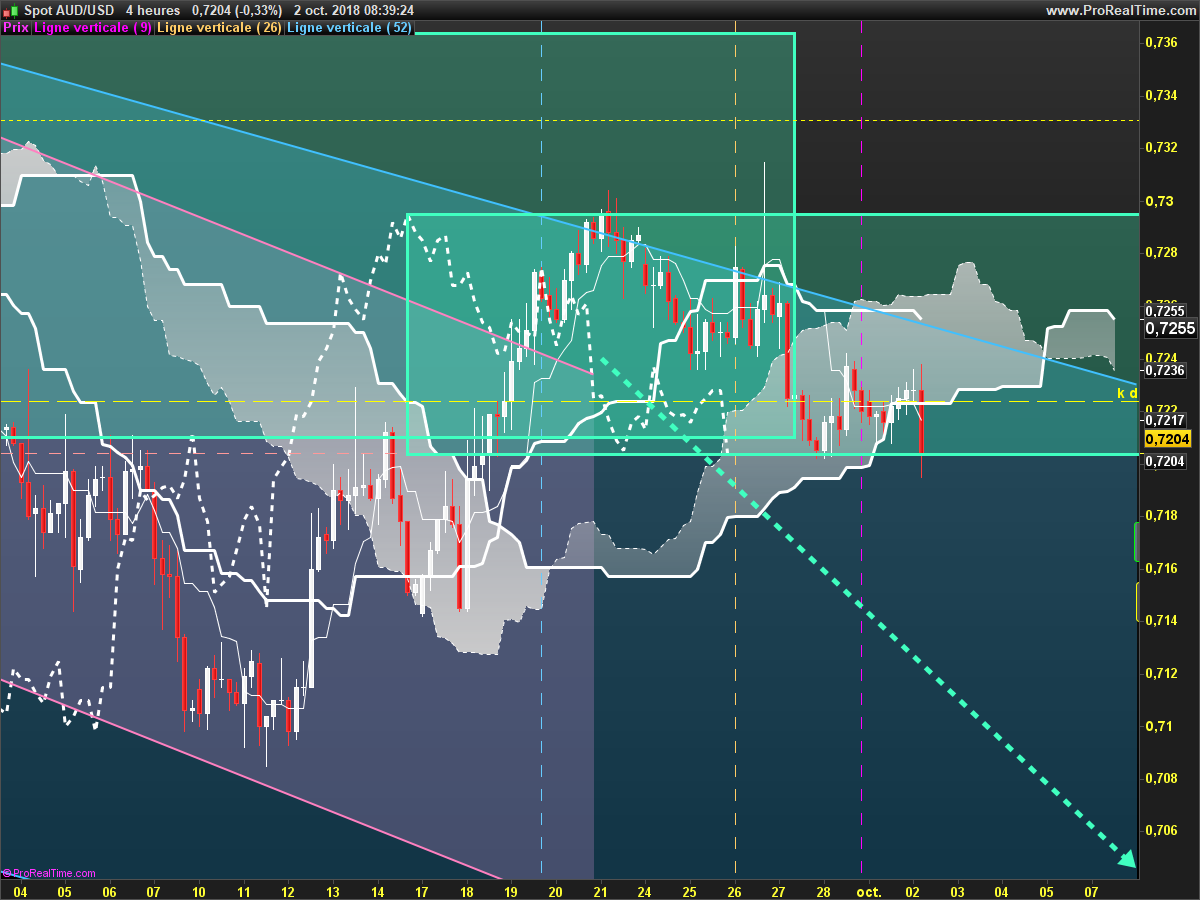1200x900 pixels.
Task: Click the 0,708 price axis label
Action: click(x=1160, y=778)
